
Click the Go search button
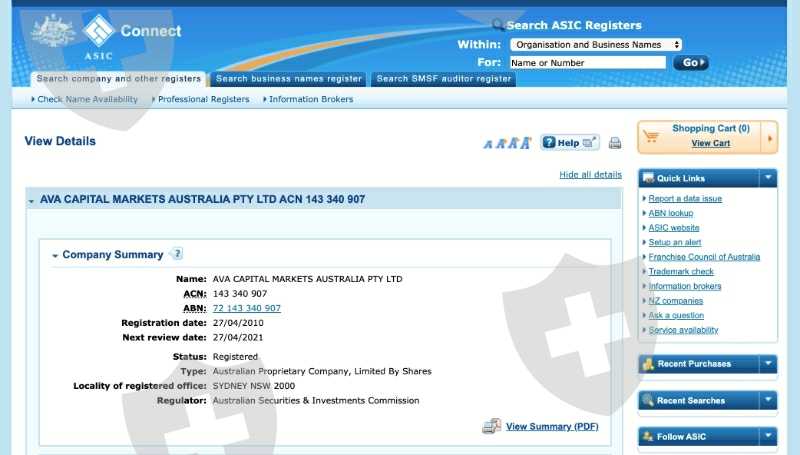pos(691,63)
